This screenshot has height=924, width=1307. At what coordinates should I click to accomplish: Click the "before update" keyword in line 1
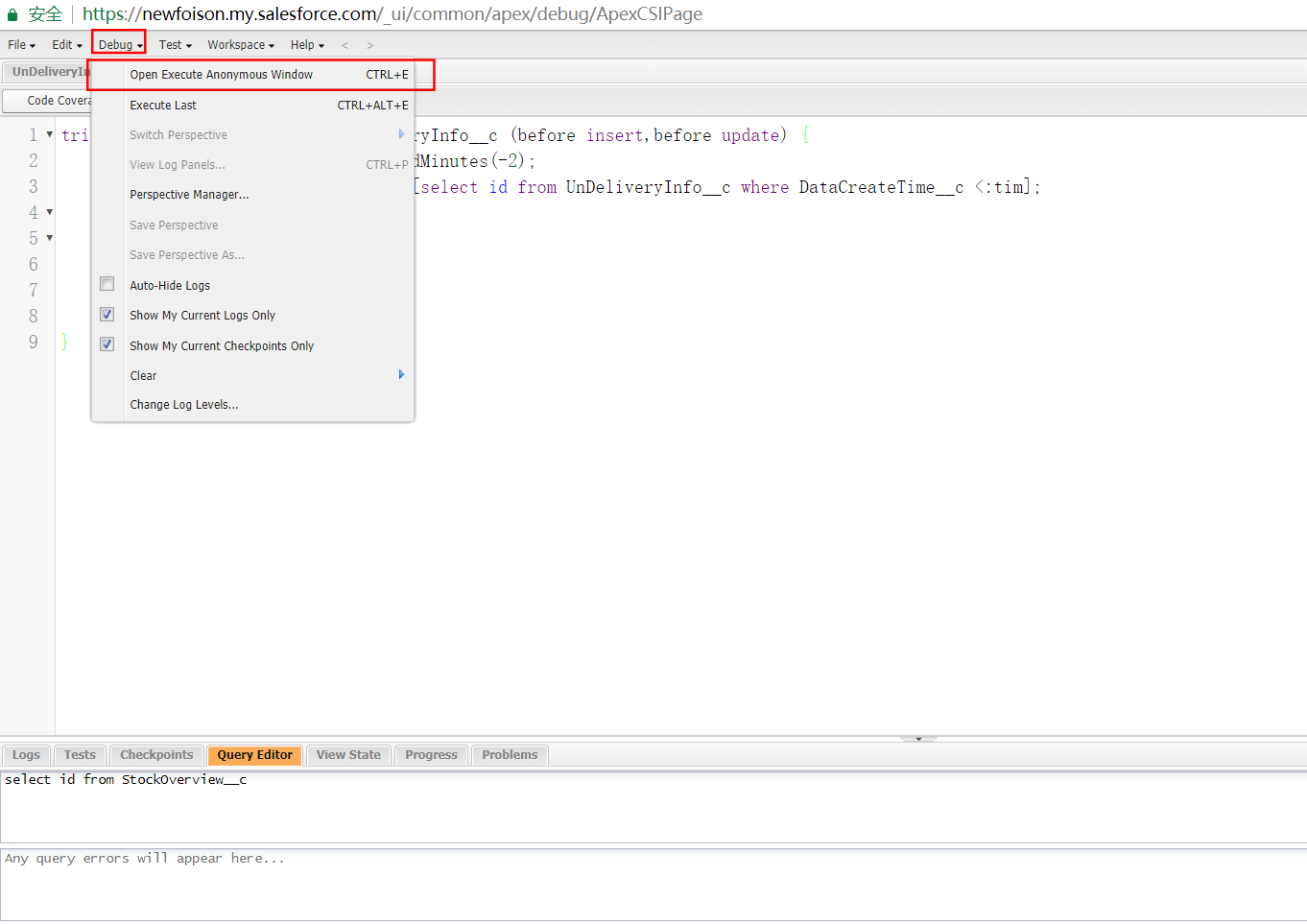tap(717, 136)
